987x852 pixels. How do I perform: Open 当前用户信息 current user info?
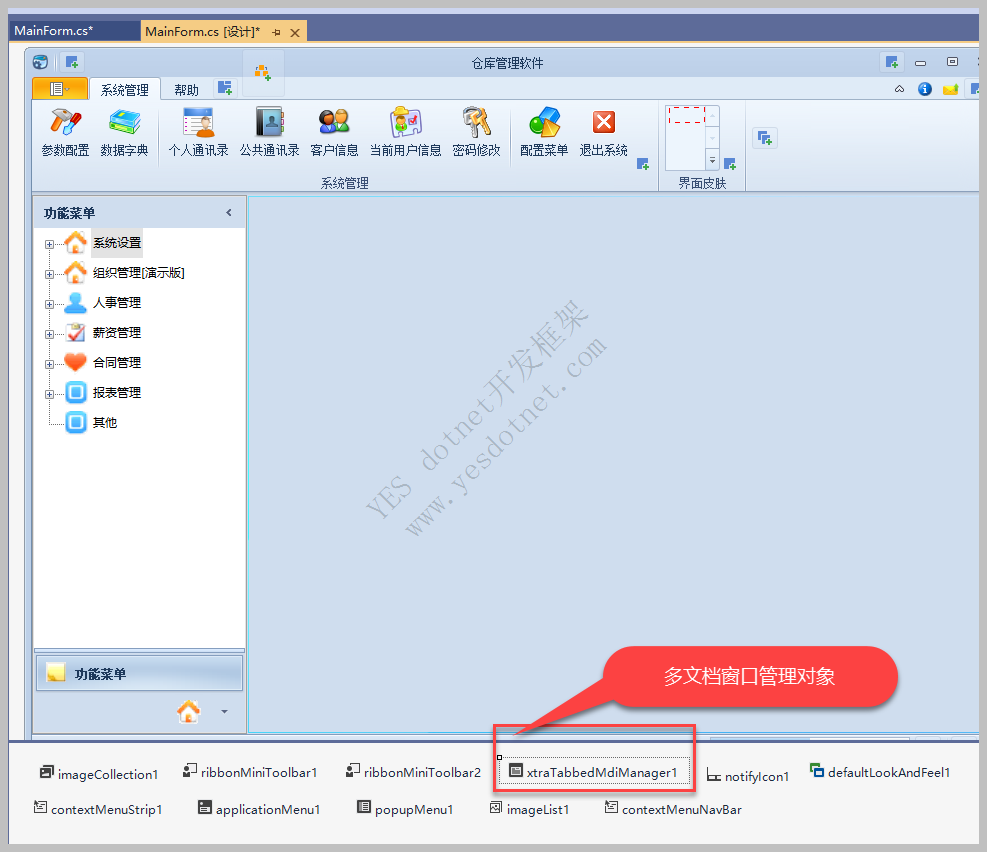405,133
